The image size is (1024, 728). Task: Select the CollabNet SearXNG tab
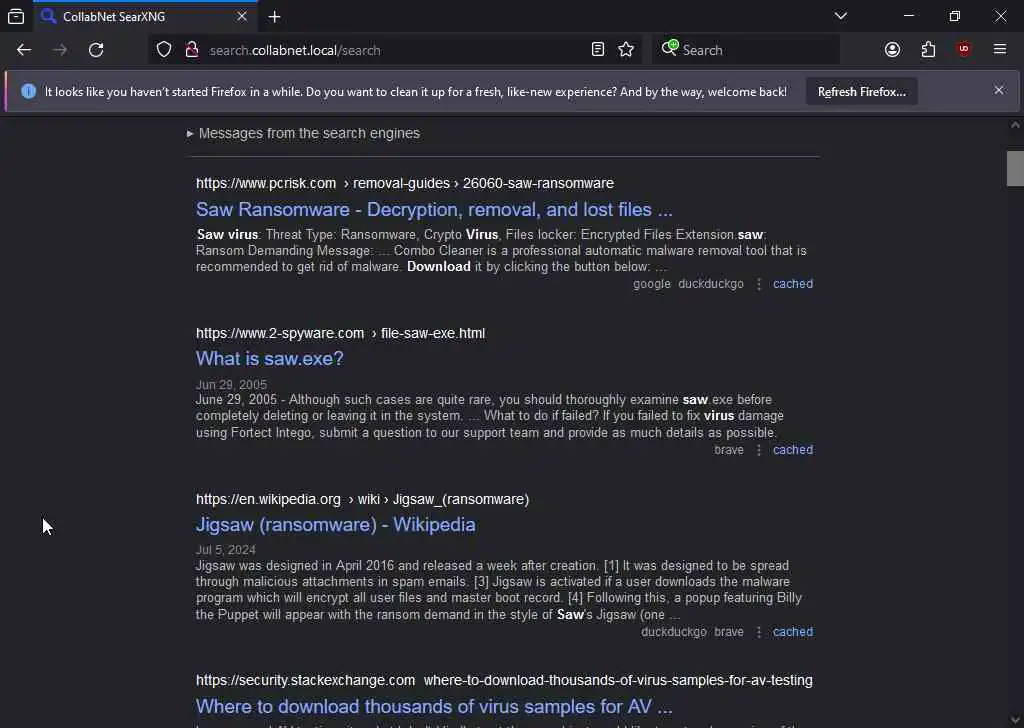pyautogui.click(x=144, y=16)
